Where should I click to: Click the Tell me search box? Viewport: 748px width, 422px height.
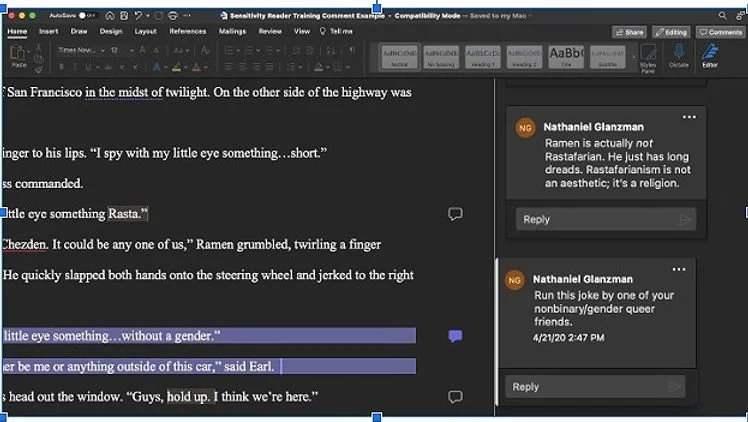coord(336,31)
